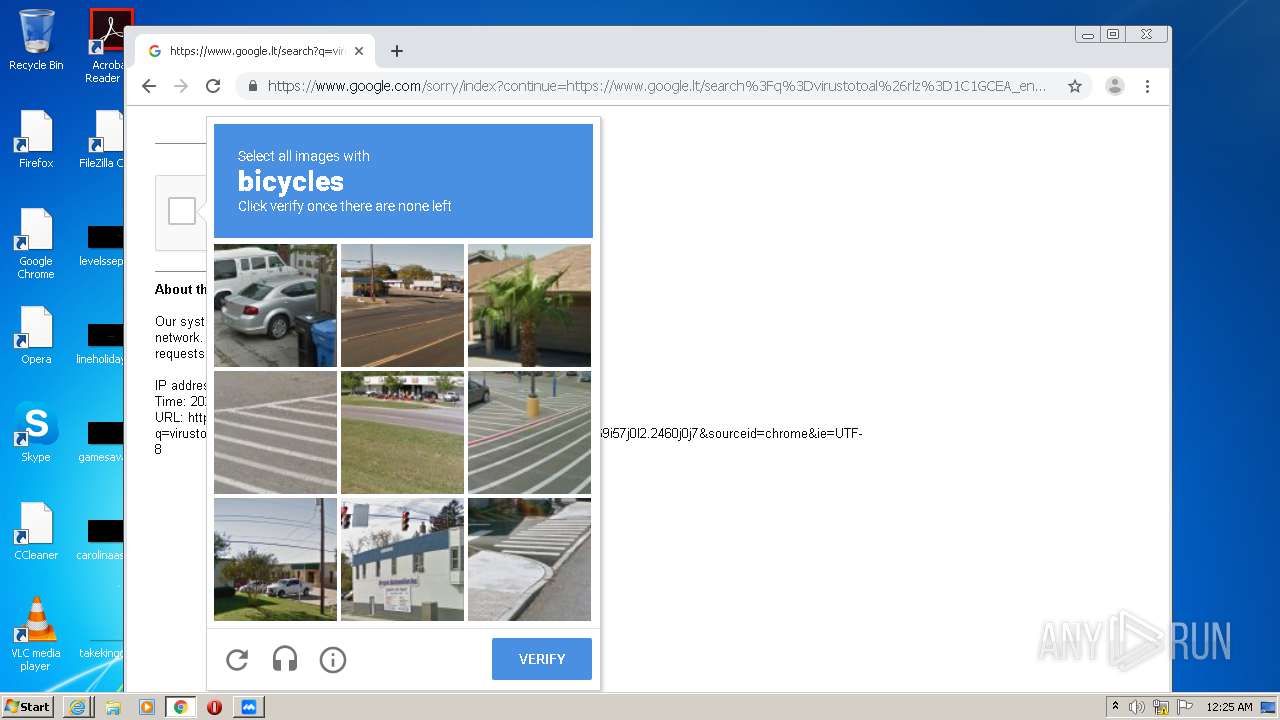
Task: Select tile with silver car and white van
Action: (275, 306)
